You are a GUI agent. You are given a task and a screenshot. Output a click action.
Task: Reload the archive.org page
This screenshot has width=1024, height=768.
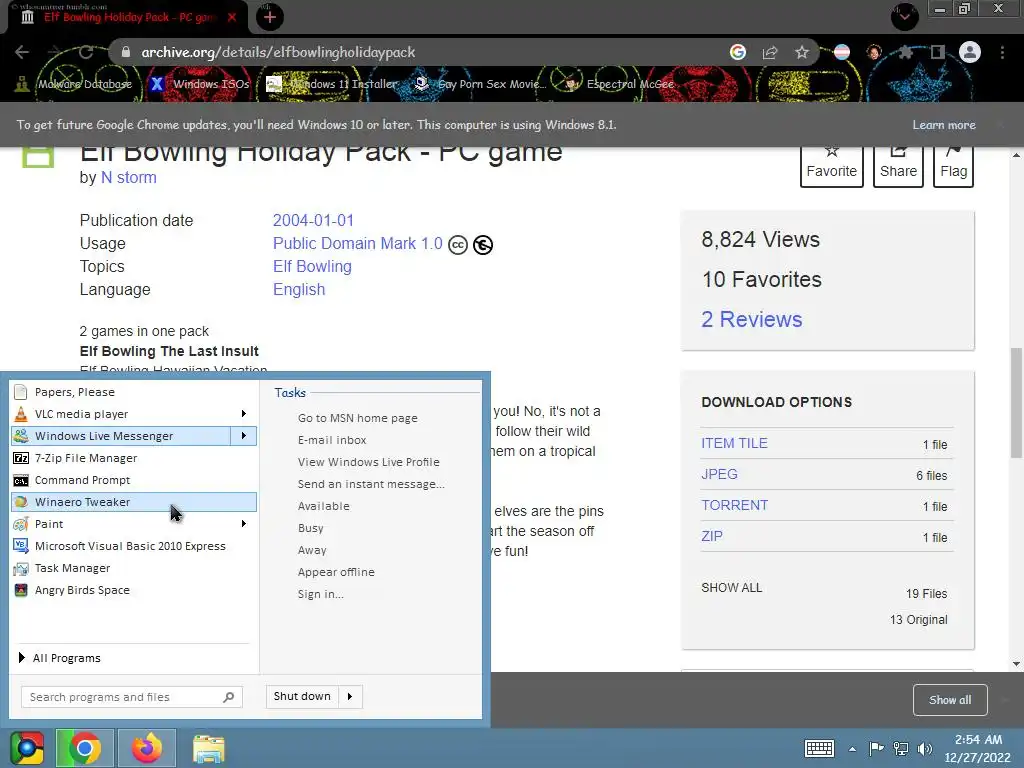(86, 52)
